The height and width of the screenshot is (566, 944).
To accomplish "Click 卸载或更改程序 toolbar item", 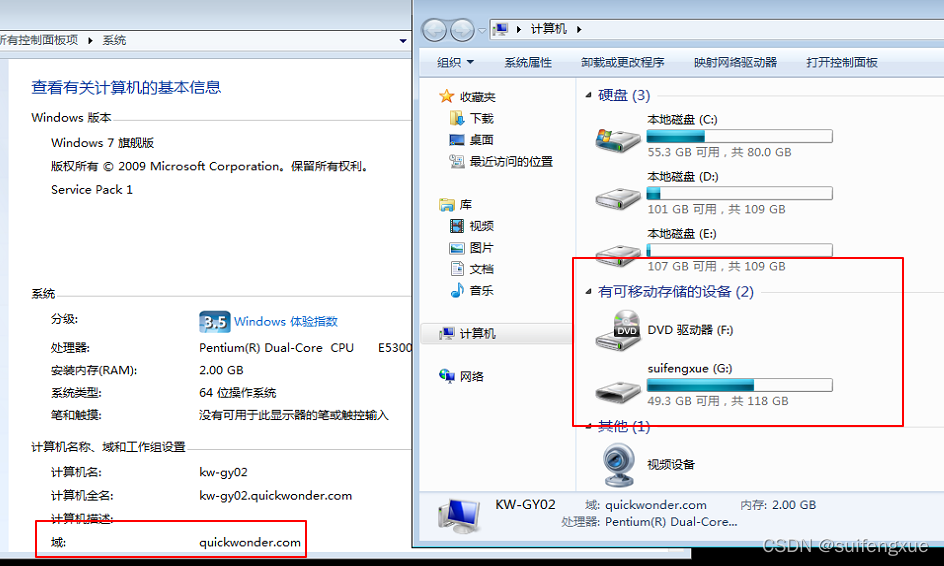I will tap(623, 62).
